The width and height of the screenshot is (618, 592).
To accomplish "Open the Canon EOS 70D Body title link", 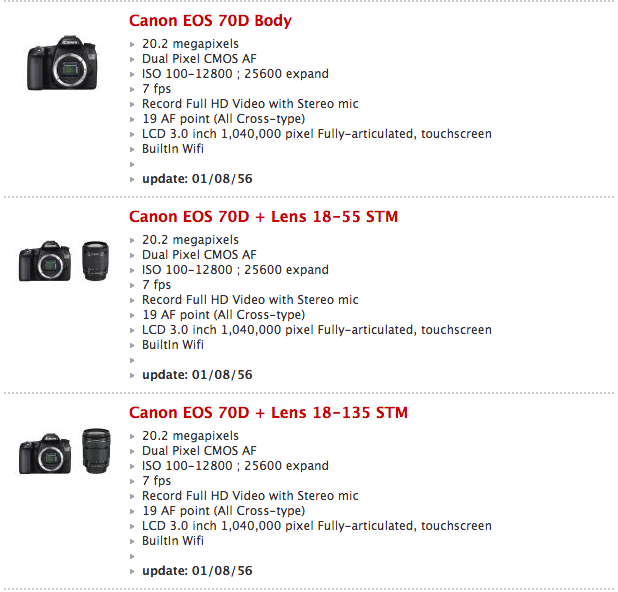I will click(x=210, y=21).
